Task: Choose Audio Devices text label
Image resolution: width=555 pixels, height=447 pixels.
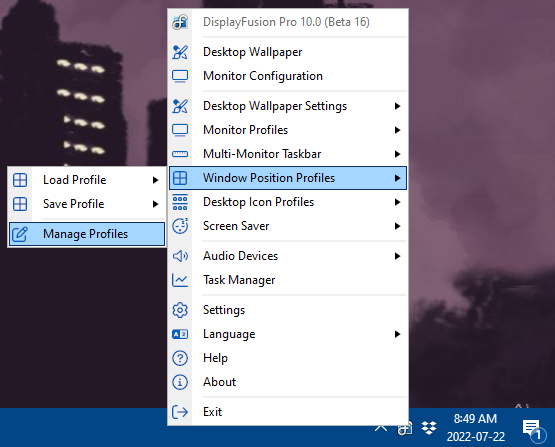Action: coord(240,256)
